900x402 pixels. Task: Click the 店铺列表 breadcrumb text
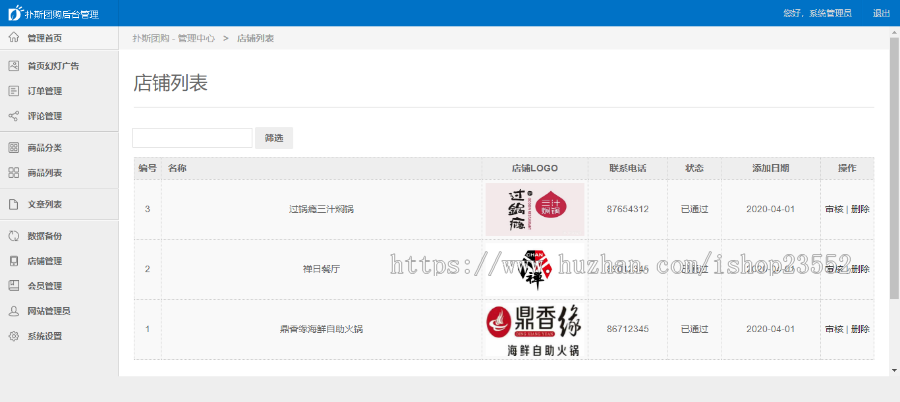tap(255, 38)
